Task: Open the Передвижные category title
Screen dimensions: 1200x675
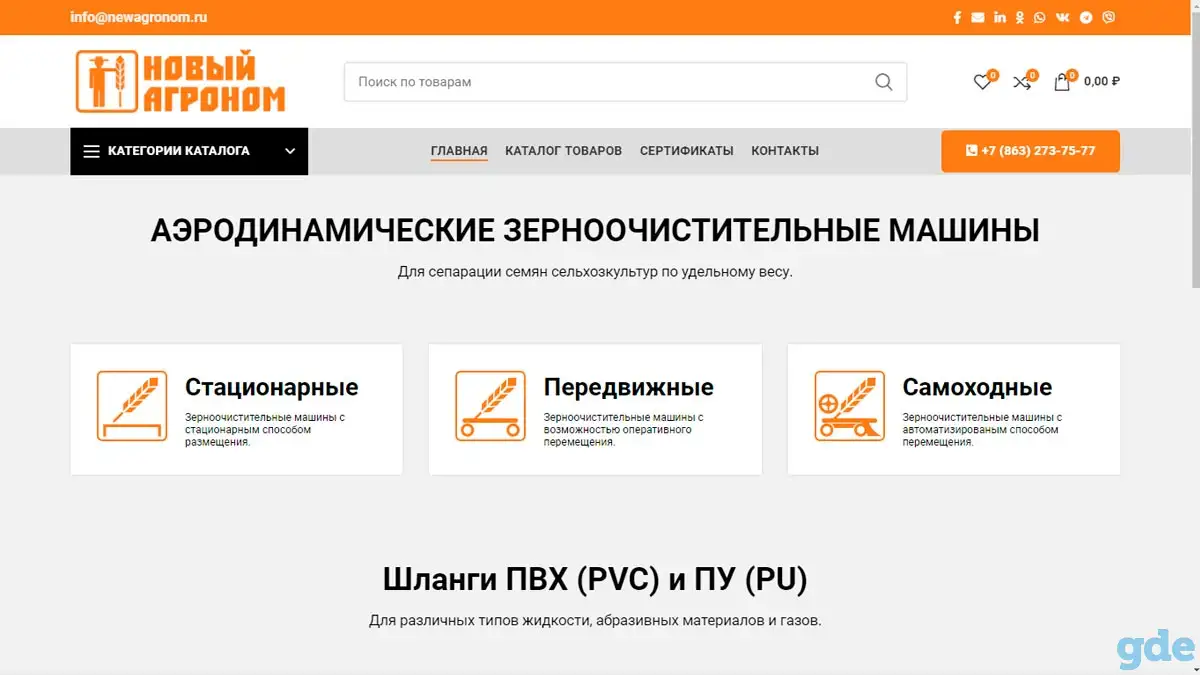Action: point(628,387)
